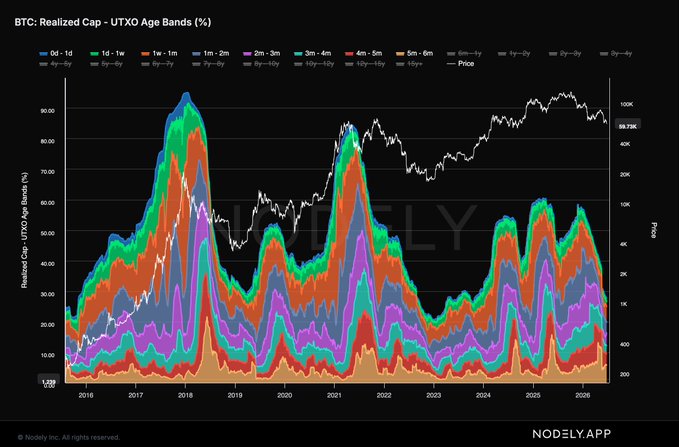This screenshot has width=679, height=447.
Task: Show the 3y - 4y age band
Action: [x=616, y=53]
